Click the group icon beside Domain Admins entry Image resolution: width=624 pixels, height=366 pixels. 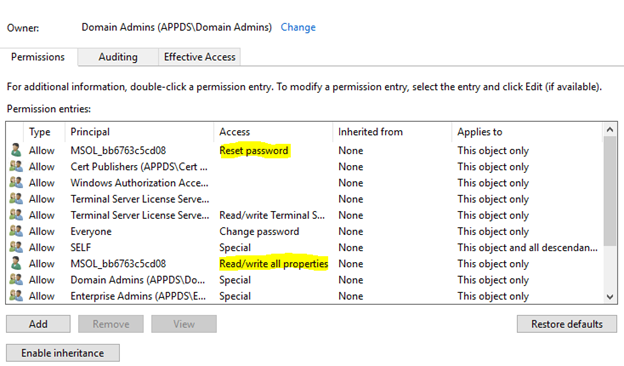pos(16,280)
